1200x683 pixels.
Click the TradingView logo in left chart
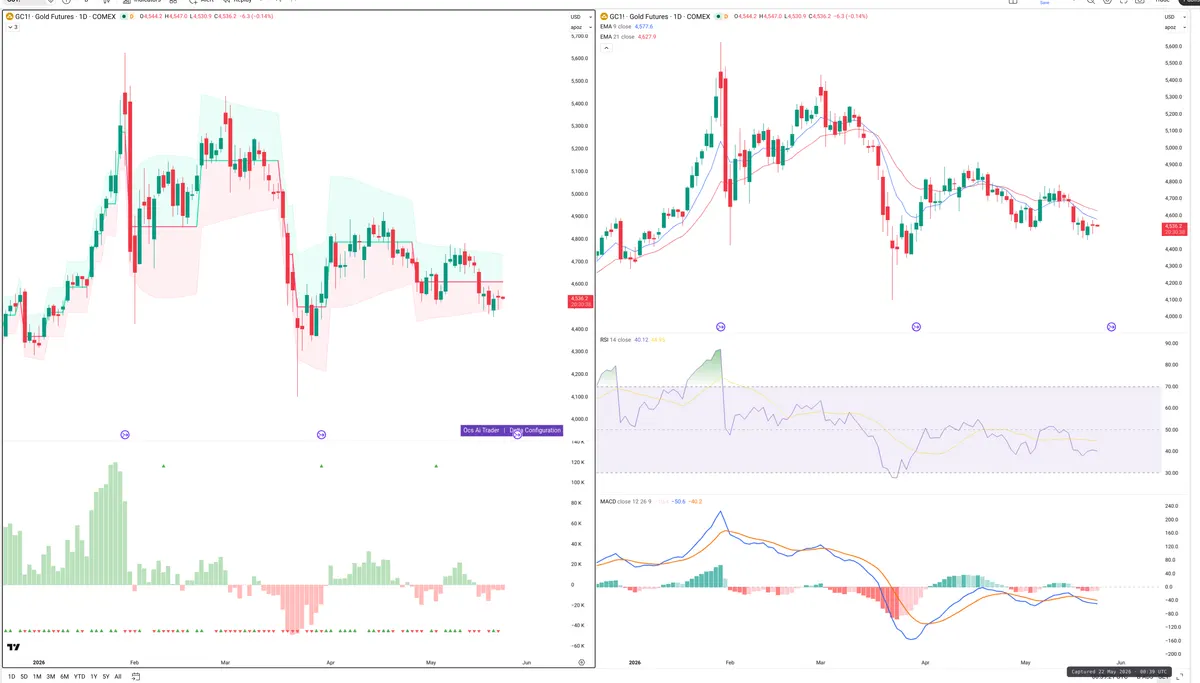tap(13, 647)
